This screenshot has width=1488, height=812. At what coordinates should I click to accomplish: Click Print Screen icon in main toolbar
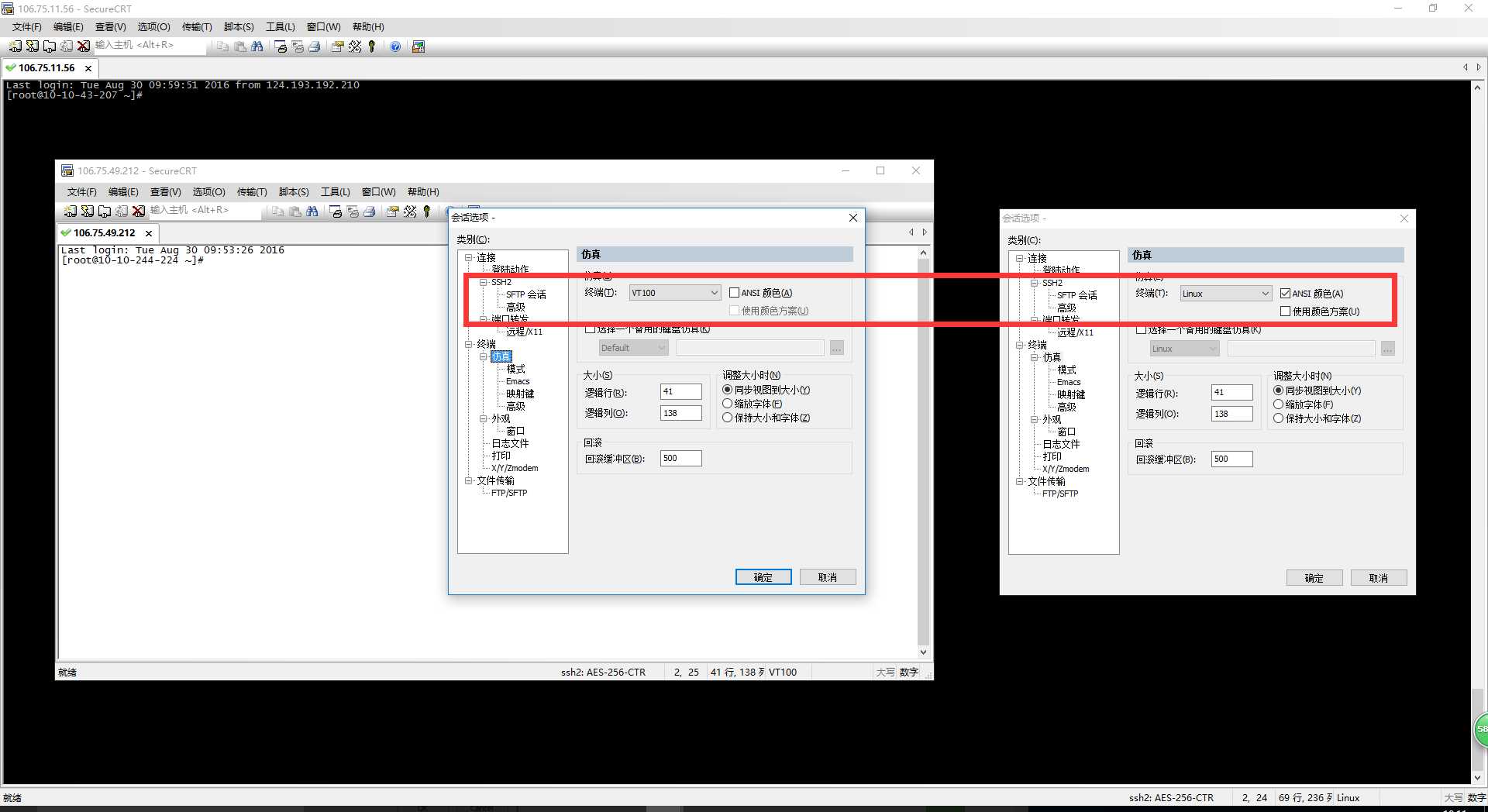(281, 46)
